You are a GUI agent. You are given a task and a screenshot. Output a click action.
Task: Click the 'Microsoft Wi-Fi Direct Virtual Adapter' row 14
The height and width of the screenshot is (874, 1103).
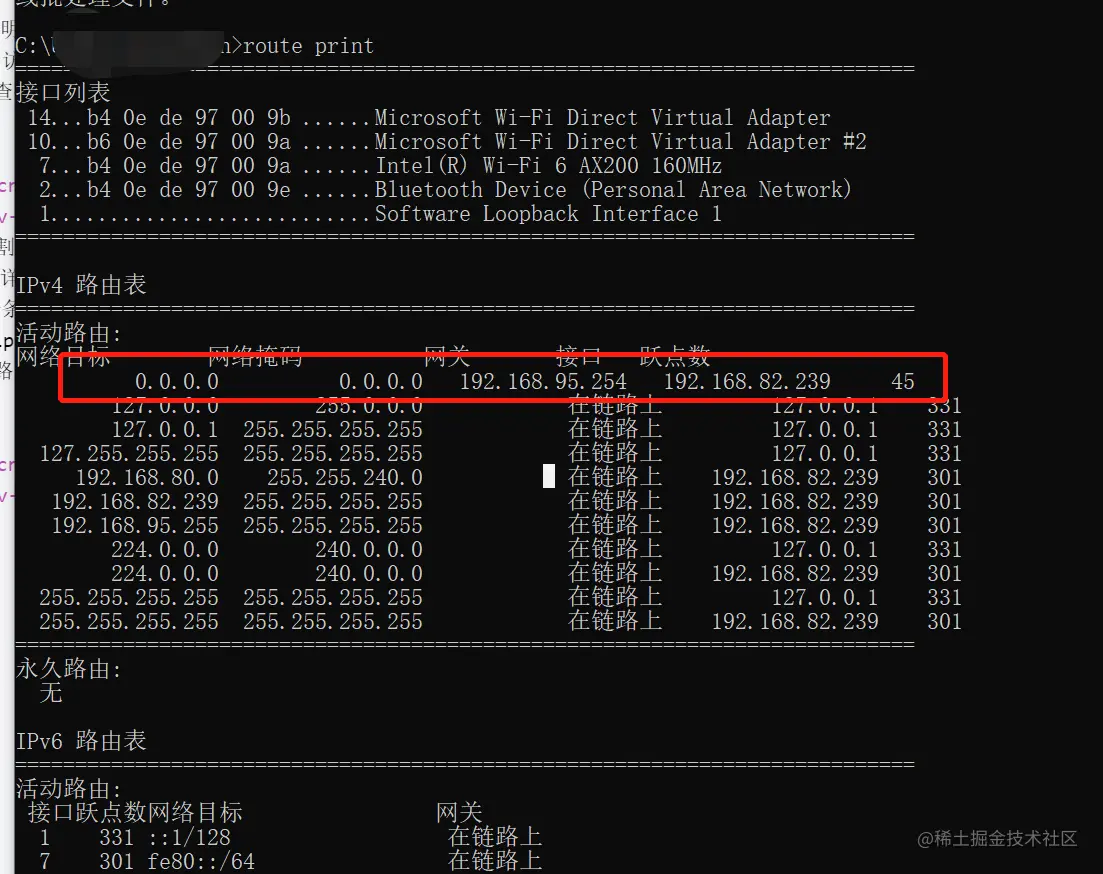(x=428, y=118)
